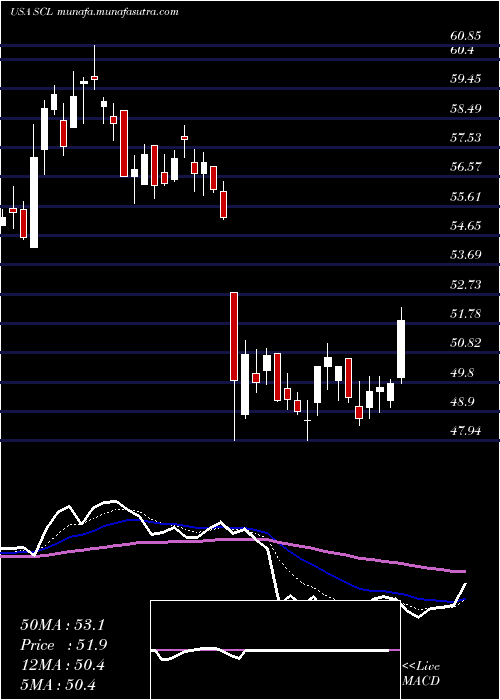Click the 55.61 price axis label
This screenshot has width=500, height=700.
[466, 196]
